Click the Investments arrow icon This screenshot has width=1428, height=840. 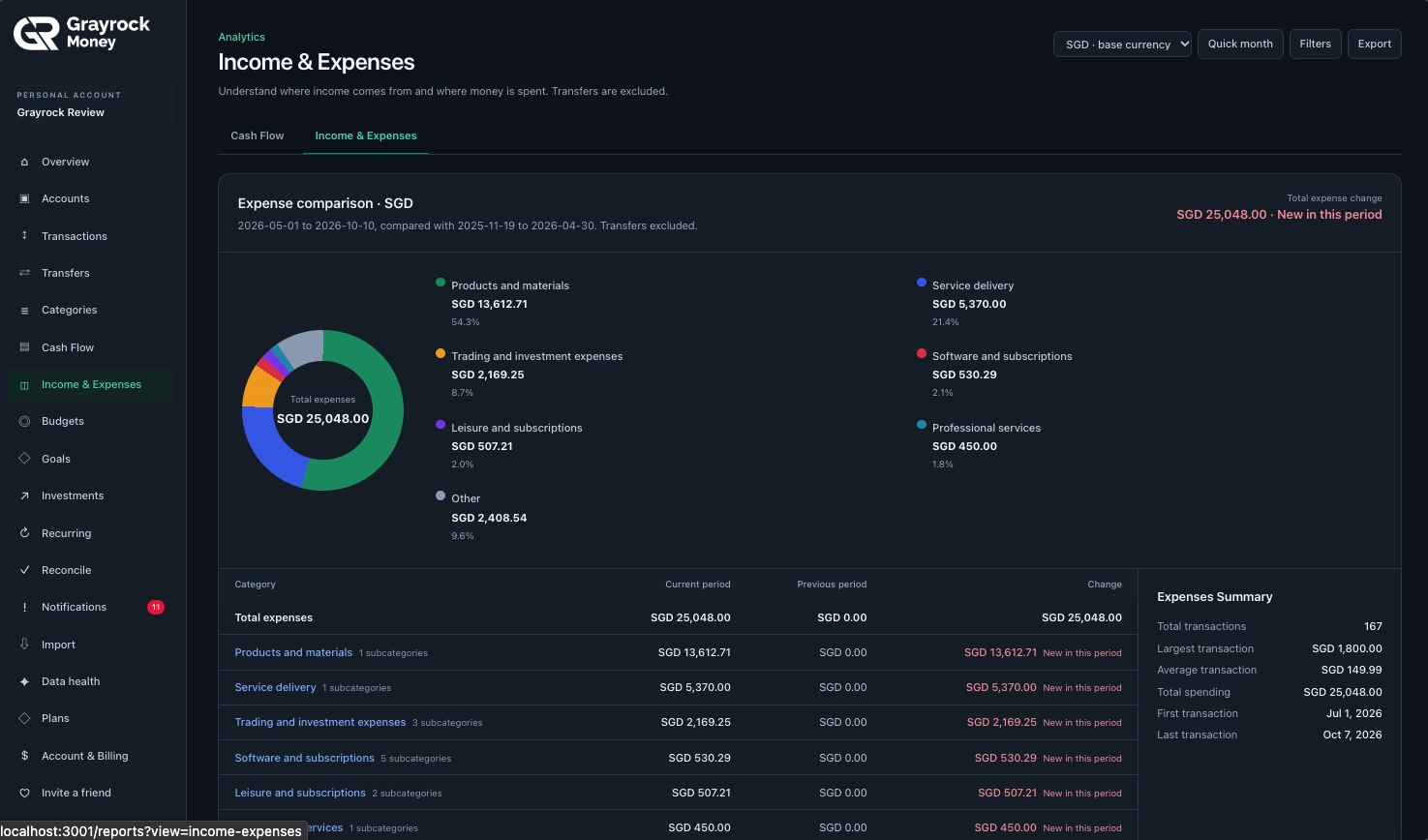pyautogui.click(x=24, y=495)
